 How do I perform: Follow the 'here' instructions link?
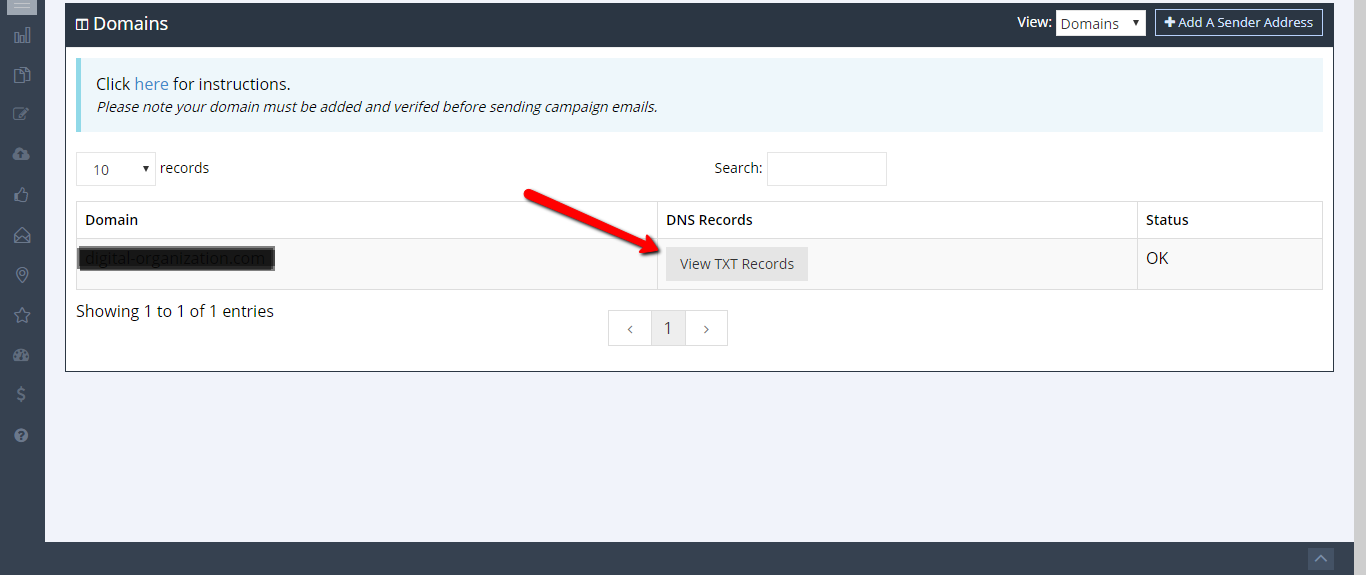click(x=151, y=84)
